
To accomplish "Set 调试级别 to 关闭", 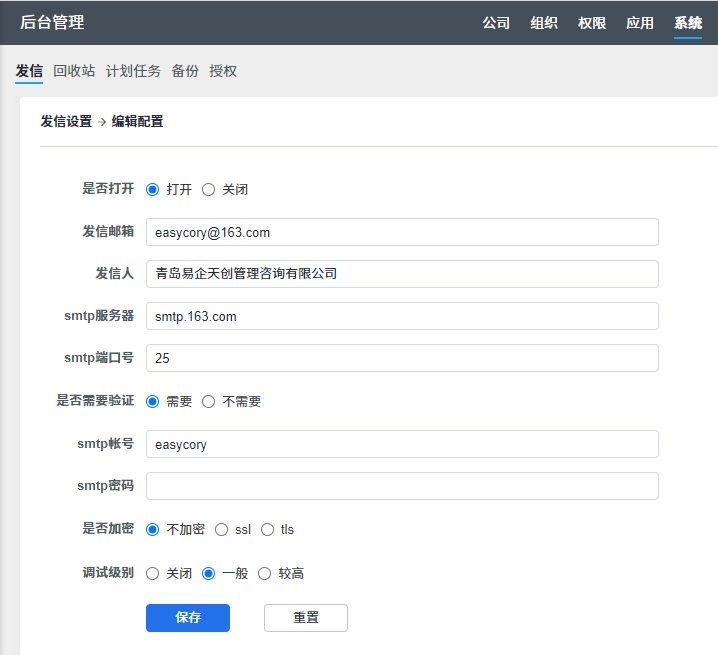I will pyautogui.click(x=153, y=573).
